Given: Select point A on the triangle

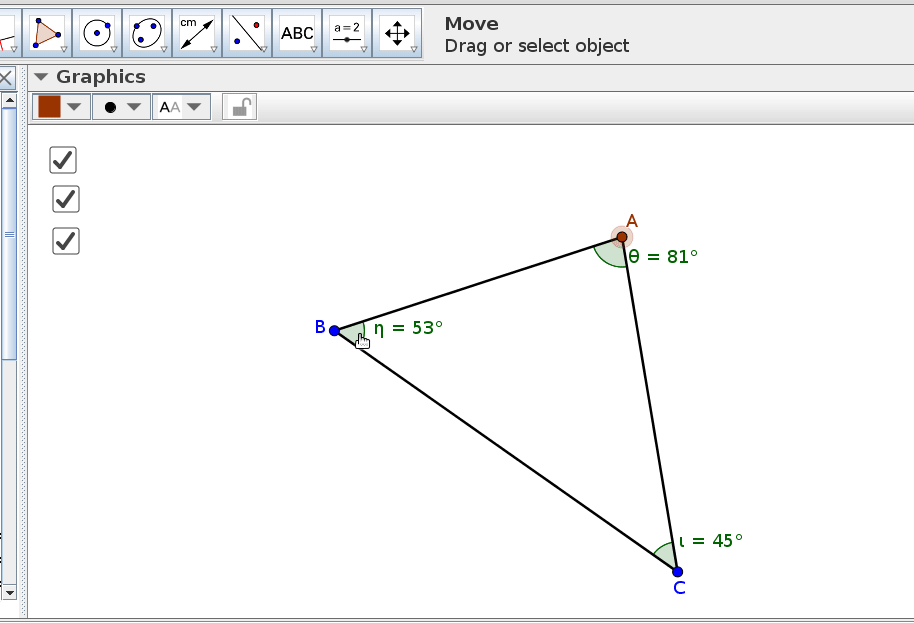Looking at the screenshot, I should point(622,237).
